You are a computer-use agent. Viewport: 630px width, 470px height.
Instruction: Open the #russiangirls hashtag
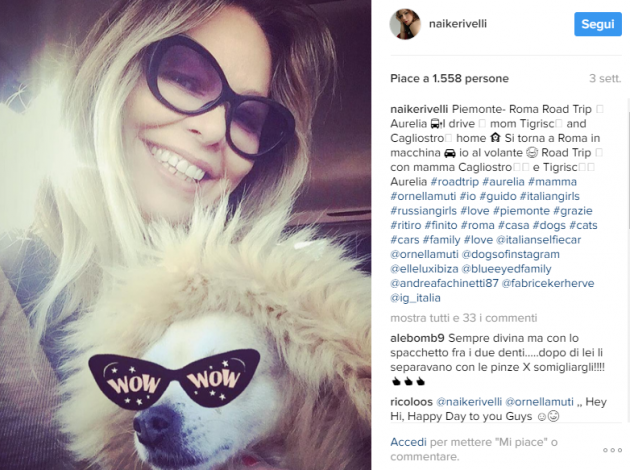tap(423, 210)
